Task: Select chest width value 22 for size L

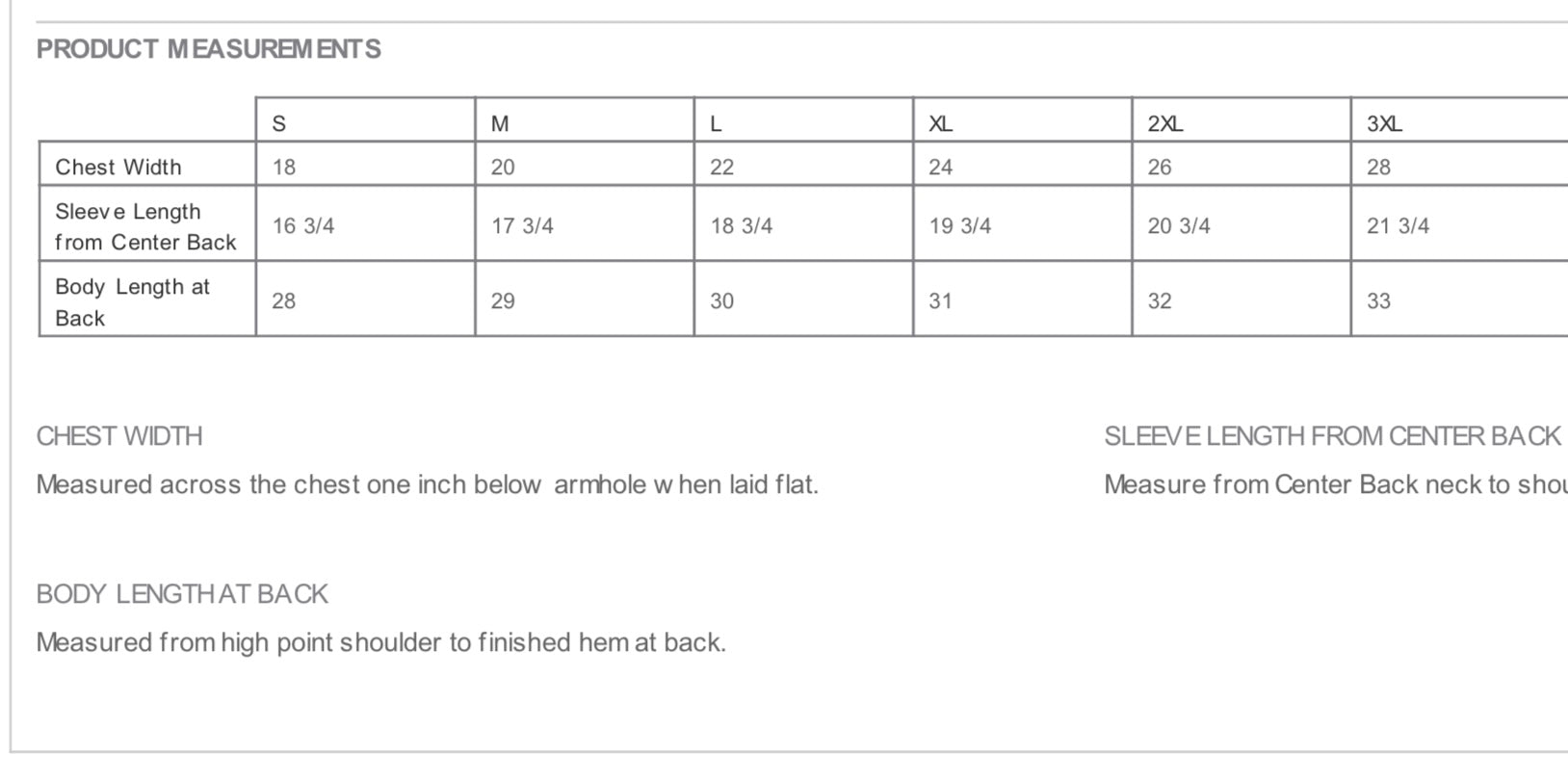Action: click(x=721, y=168)
